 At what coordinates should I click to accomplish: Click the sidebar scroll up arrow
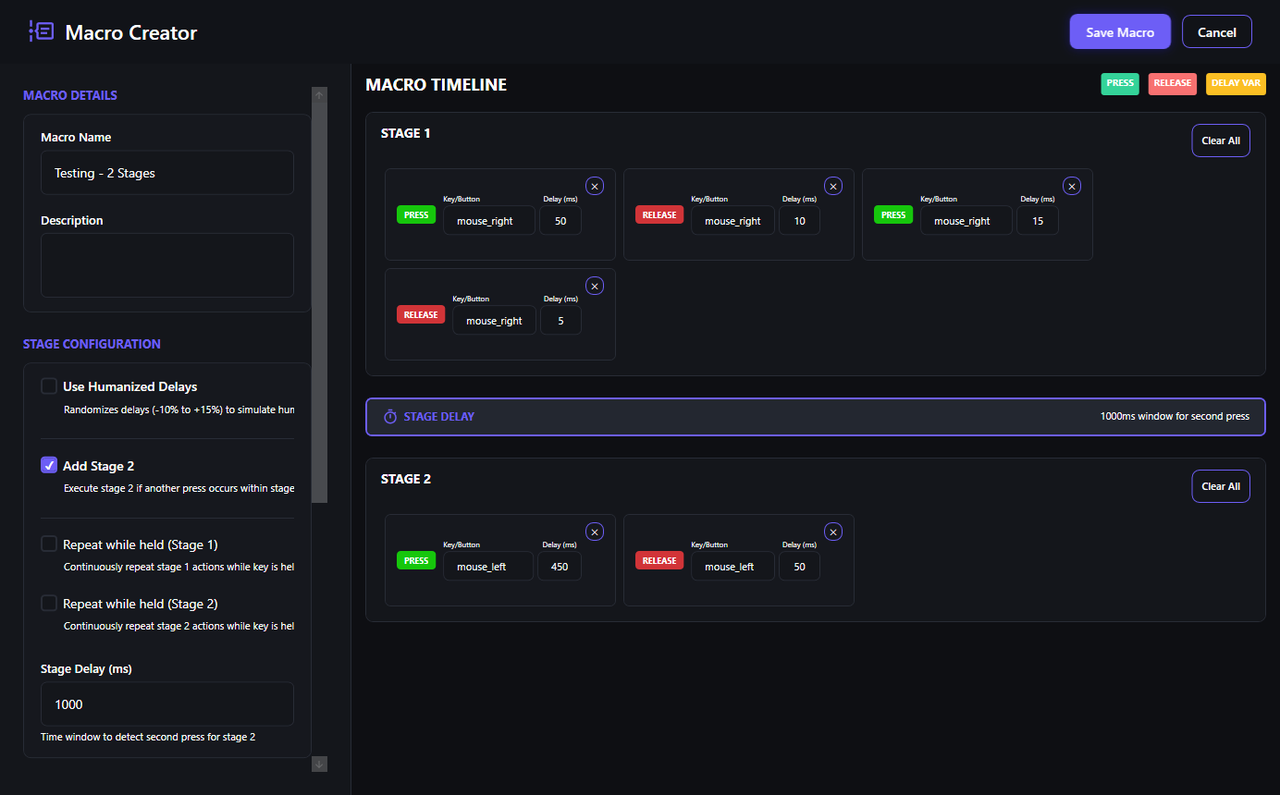click(x=320, y=95)
